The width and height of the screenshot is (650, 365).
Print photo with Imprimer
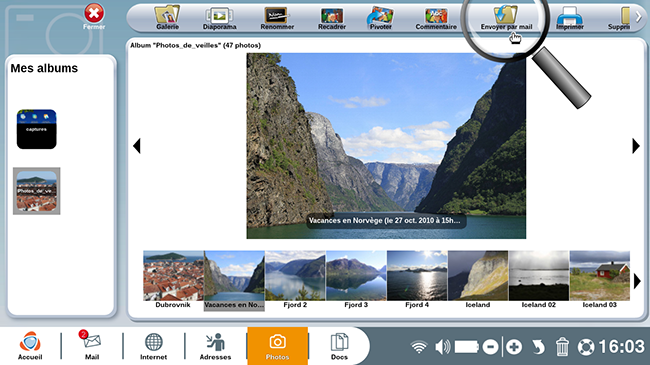coord(570,18)
